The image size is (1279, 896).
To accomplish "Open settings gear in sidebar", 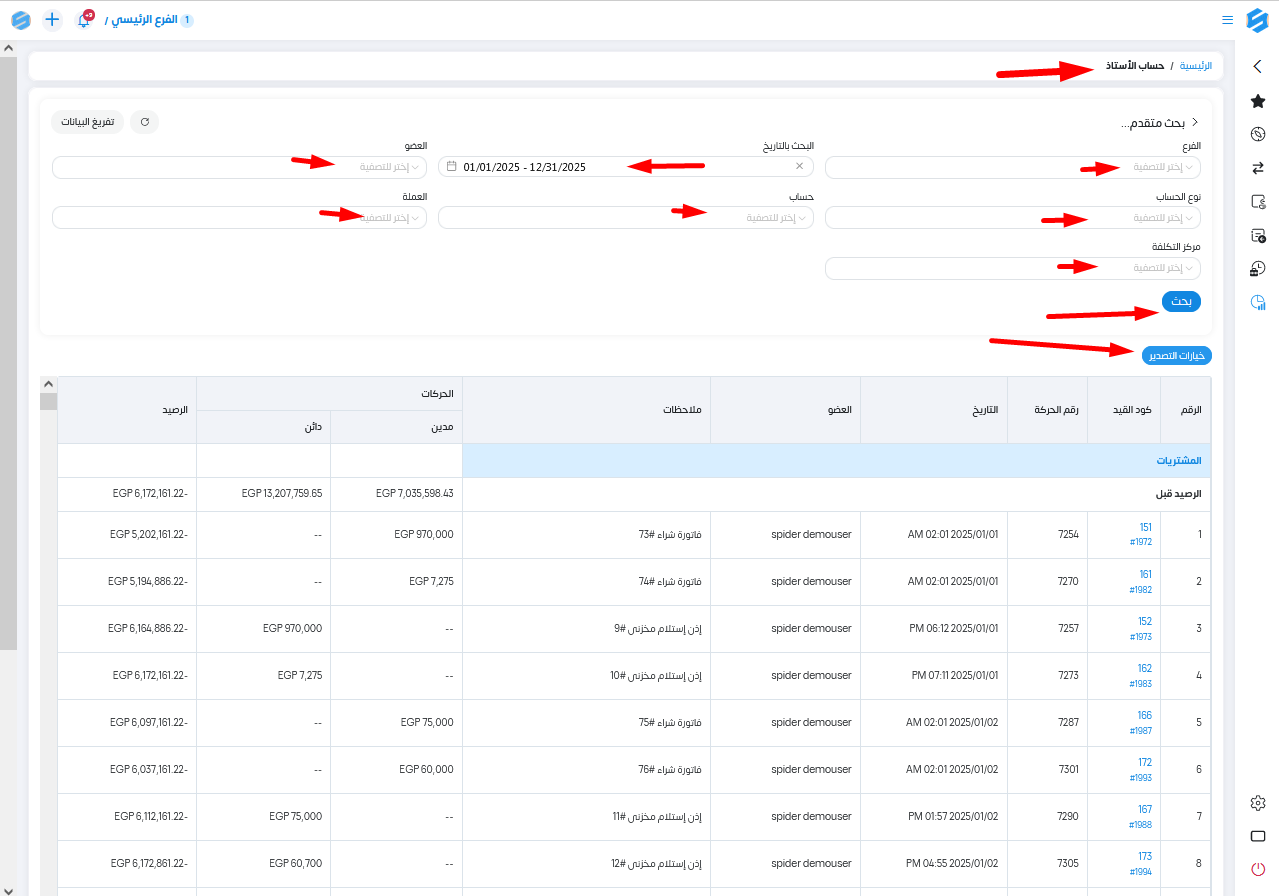I will [x=1258, y=803].
